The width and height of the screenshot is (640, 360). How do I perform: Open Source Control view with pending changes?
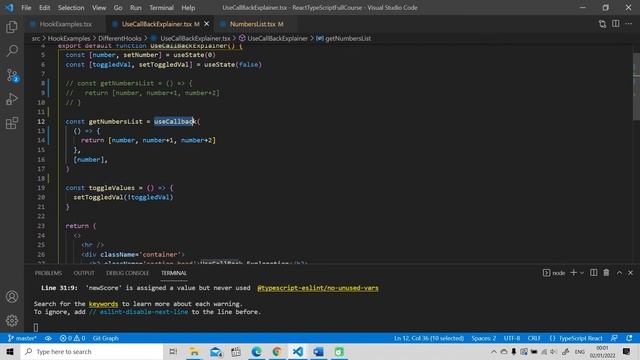coord(12,76)
